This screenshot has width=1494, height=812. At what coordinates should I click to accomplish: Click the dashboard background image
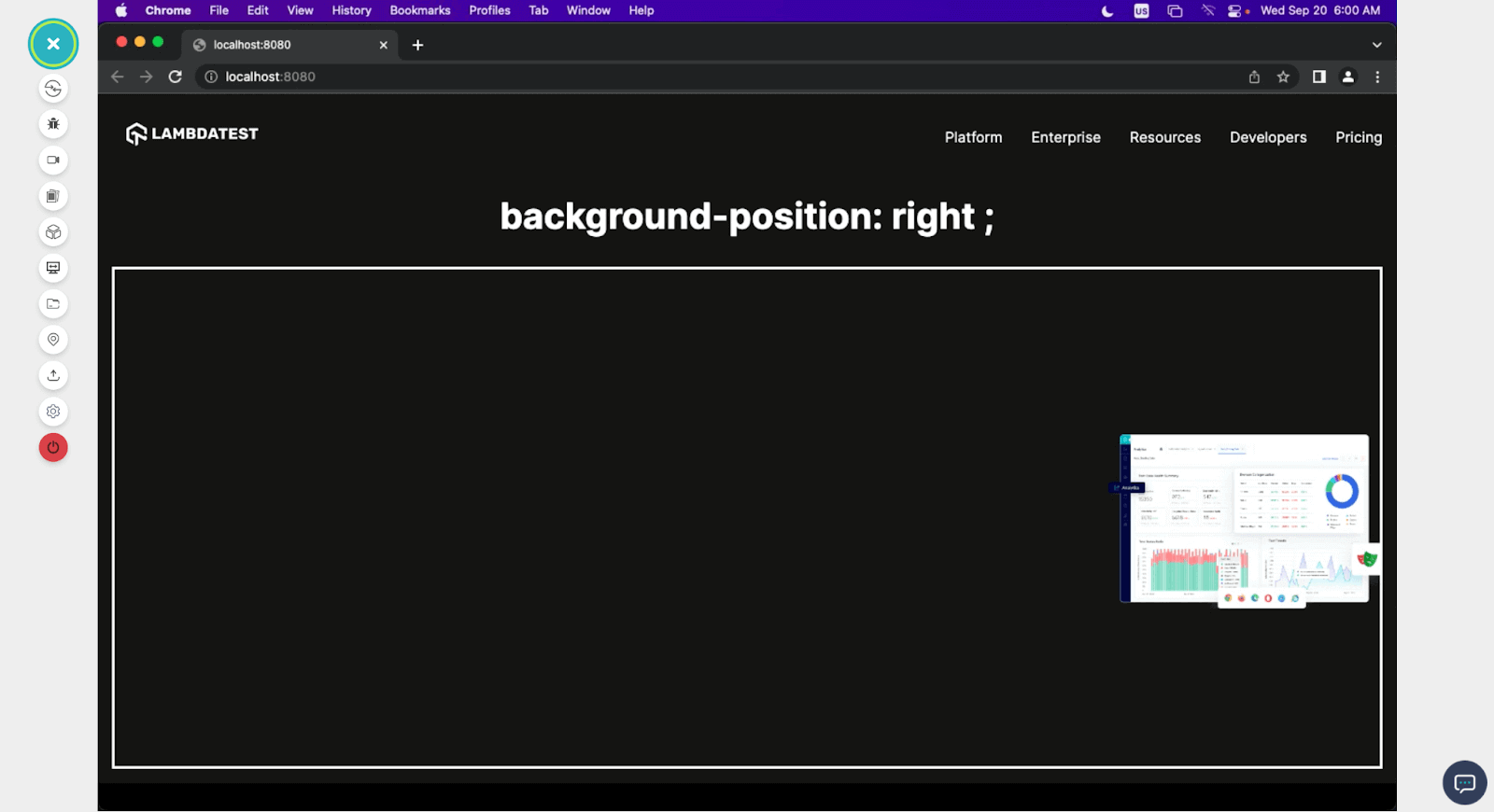[1246, 521]
